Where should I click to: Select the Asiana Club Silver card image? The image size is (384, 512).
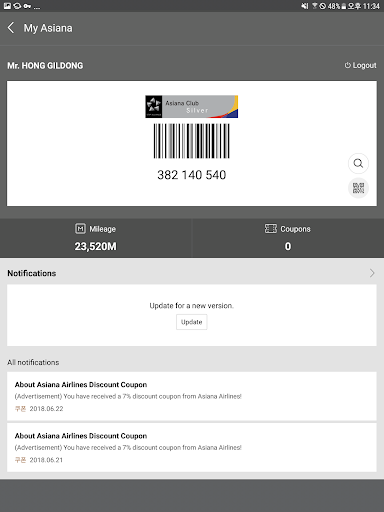[x=192, y=107]
